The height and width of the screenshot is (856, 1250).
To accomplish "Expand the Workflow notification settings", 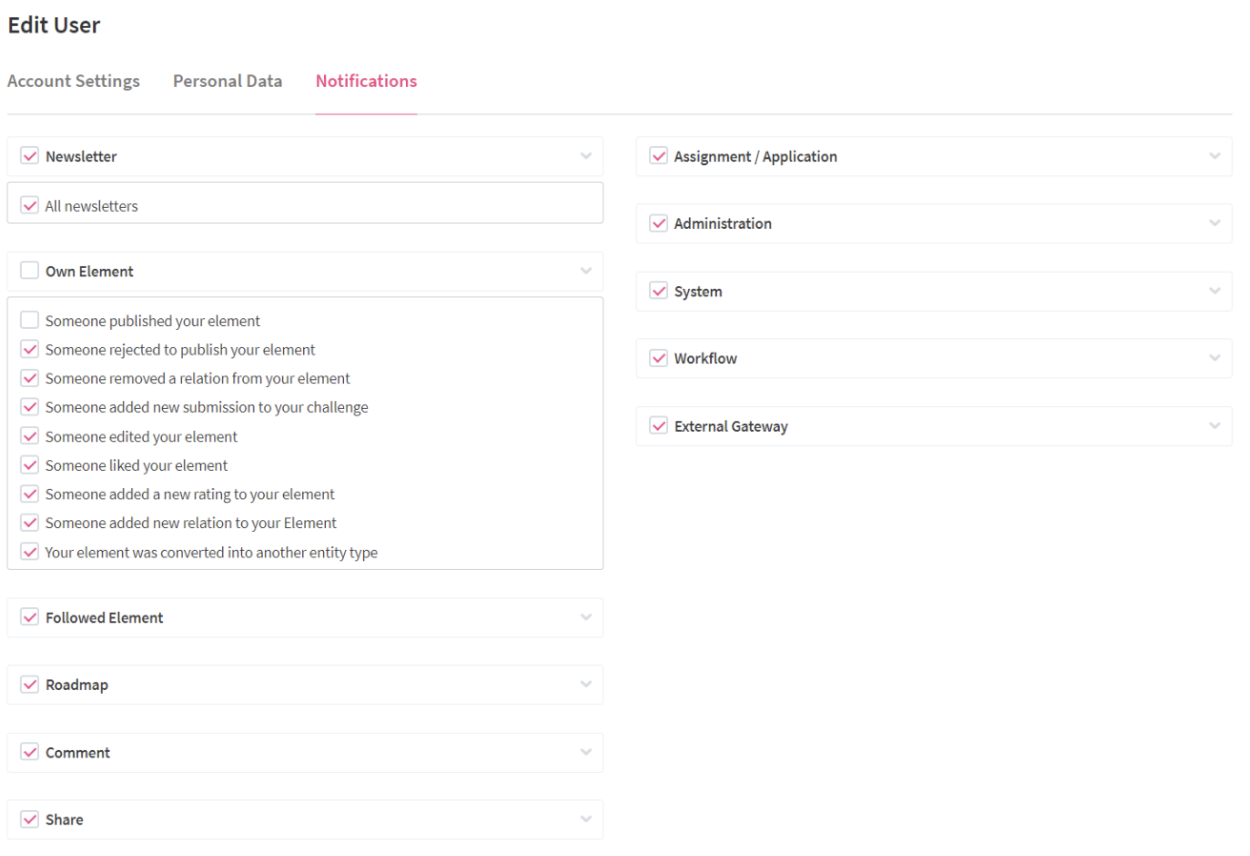I will point(1213,358).
